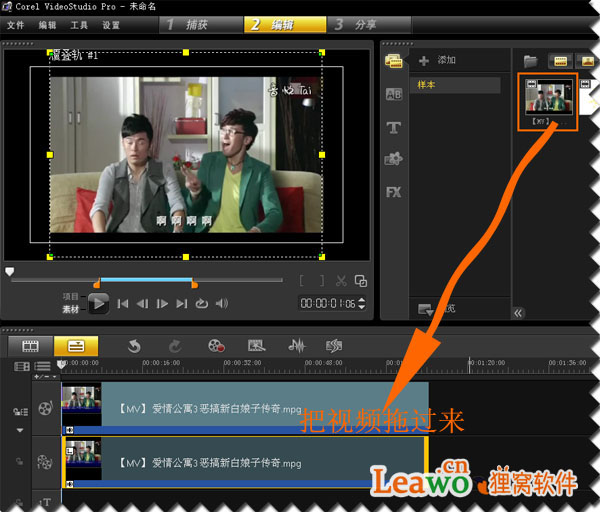Open the 编辑 menu
Screen dimensions: 600x512
pos(47,25)
